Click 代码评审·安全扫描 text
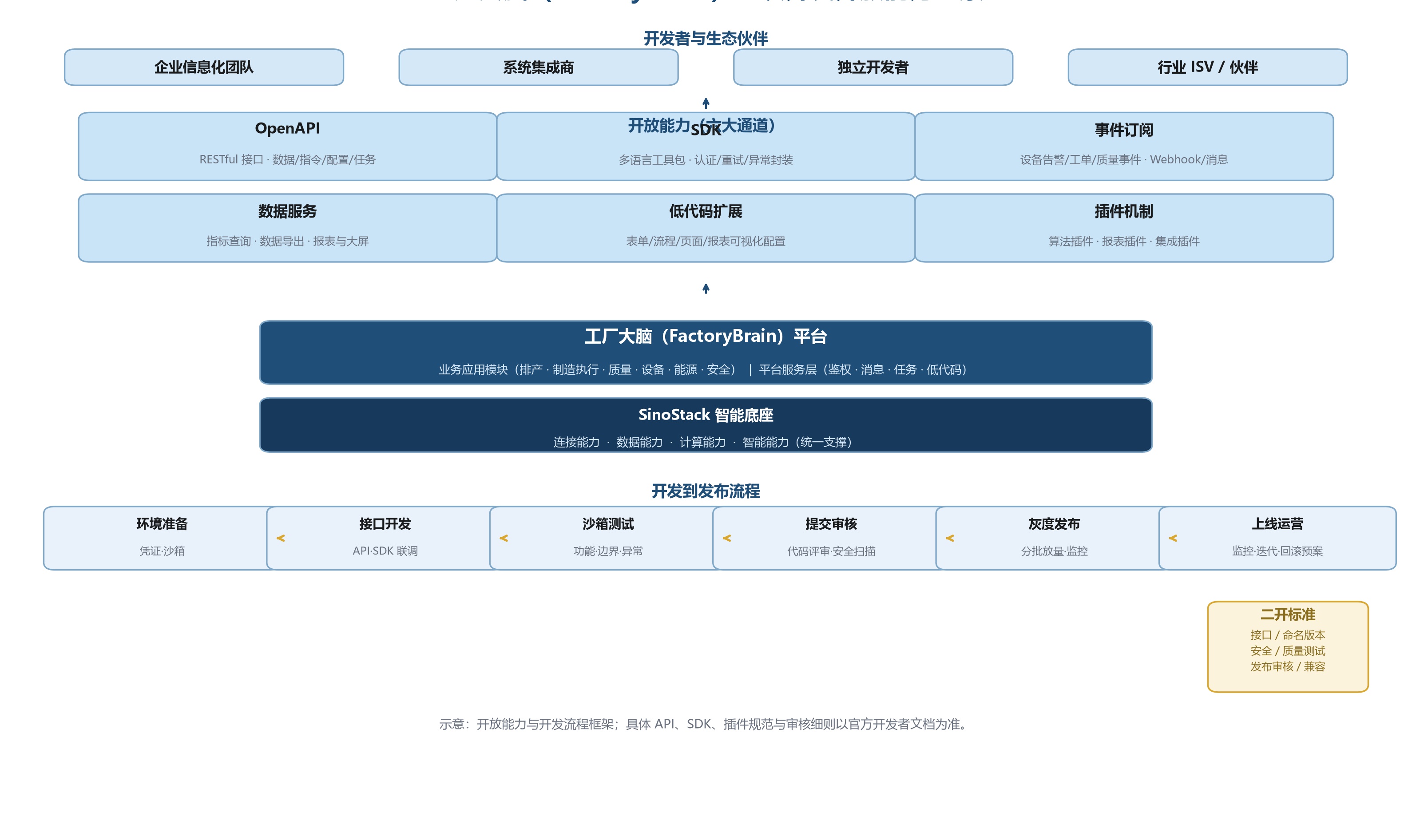The image size is (1412, 840). (831, 551)
